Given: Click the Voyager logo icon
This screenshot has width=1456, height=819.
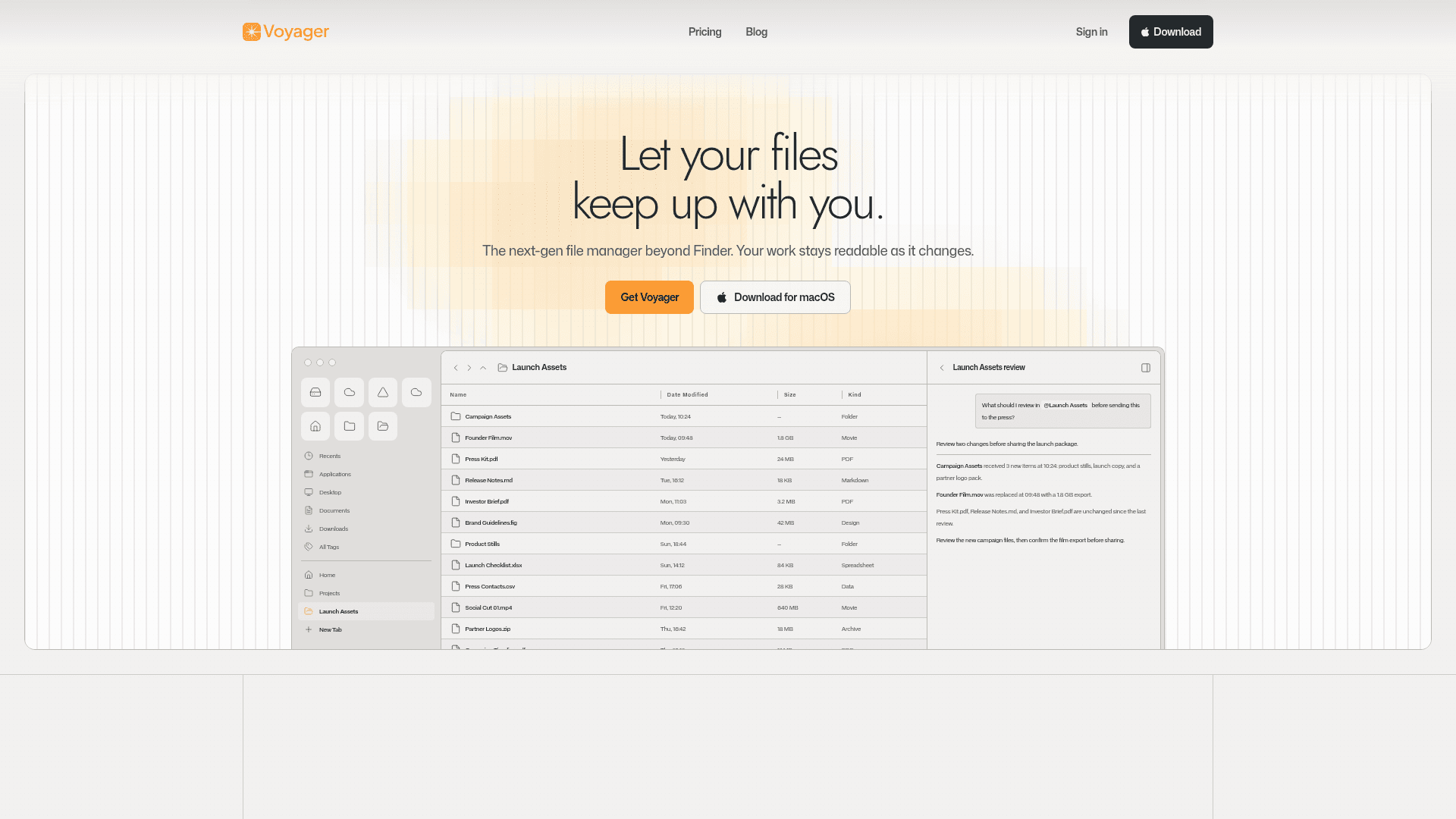Looking at the screenshot, I should (252, 32).
